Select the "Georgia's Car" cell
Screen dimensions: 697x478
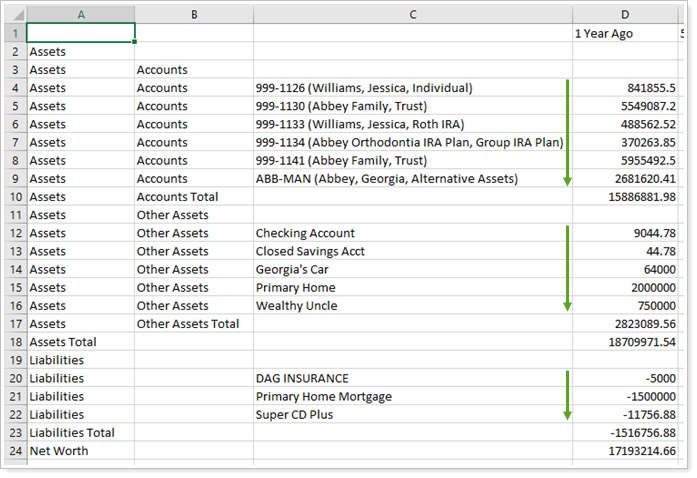tap(412, 269)
